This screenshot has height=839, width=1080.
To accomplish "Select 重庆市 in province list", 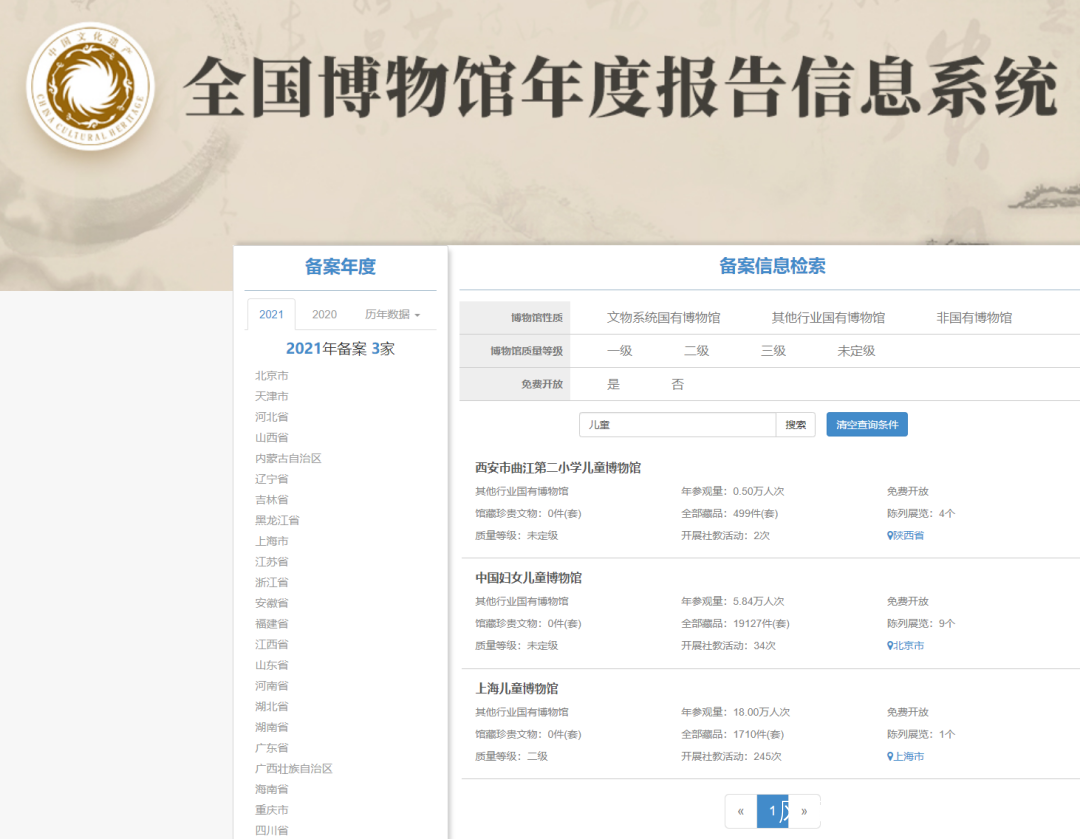I will tap(271, 809).
